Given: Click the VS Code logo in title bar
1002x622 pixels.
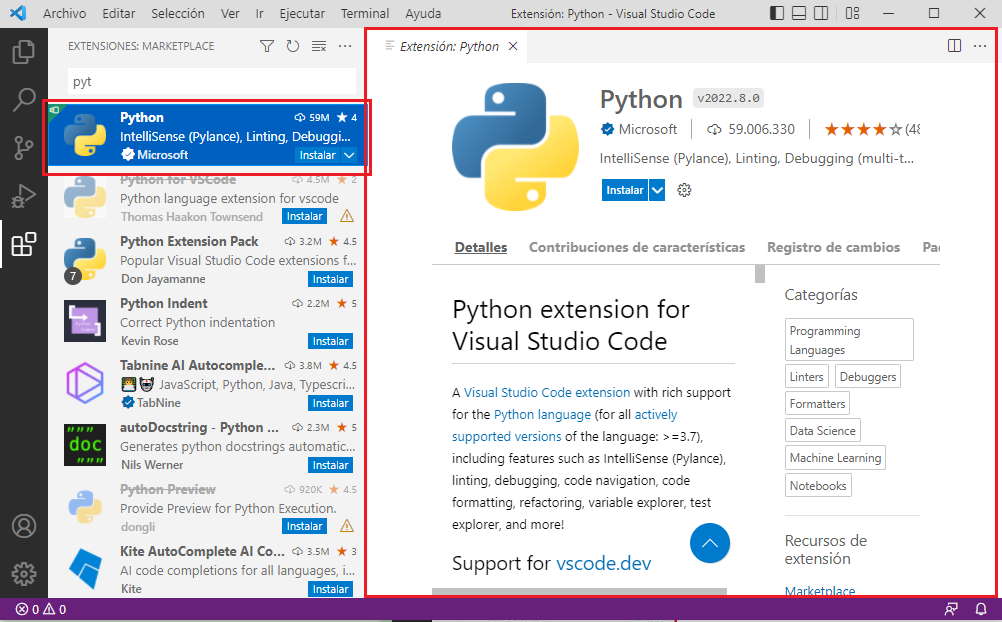Looking at the screenshot, I should coord(18,13).
